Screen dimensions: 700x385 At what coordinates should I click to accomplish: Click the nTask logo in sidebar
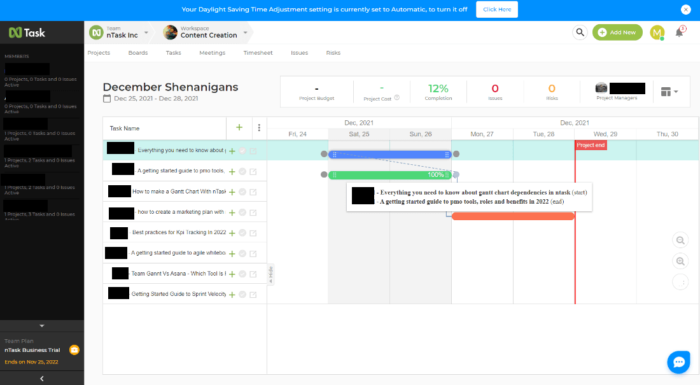(x=27, y=33)
